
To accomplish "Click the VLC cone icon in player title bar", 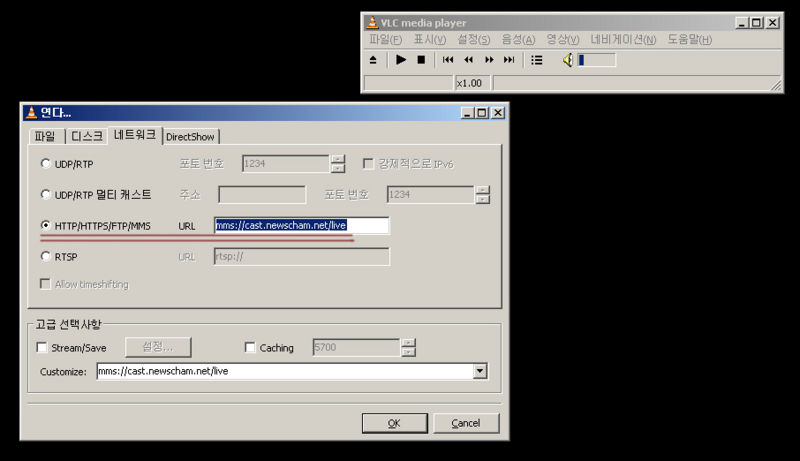I will pos(372,22).
